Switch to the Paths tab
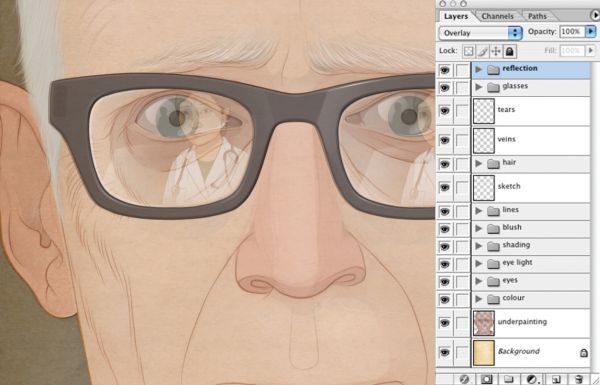 coord(537,16)
